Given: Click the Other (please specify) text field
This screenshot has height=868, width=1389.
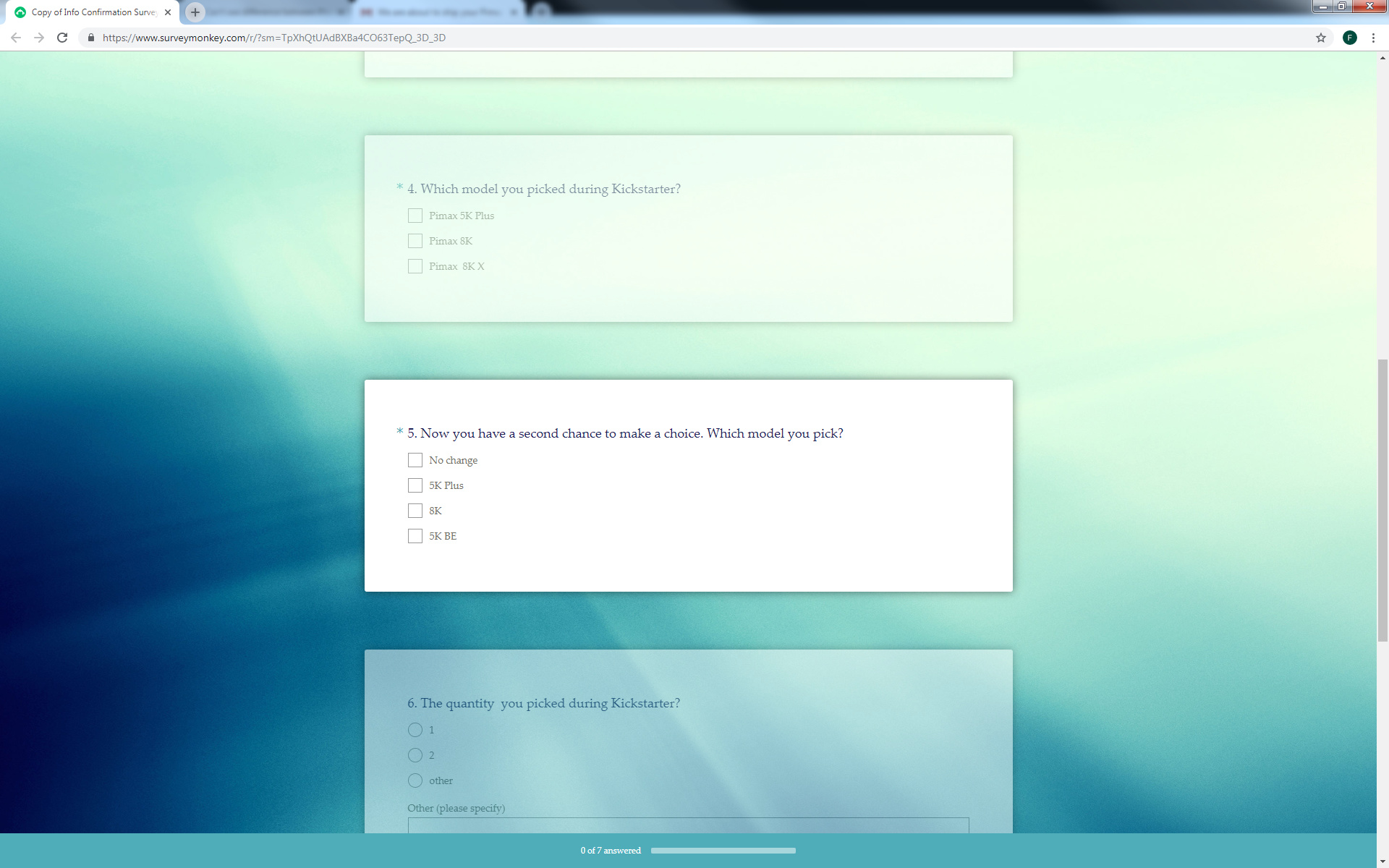Looking at the screenshot, I should point(688,825).
